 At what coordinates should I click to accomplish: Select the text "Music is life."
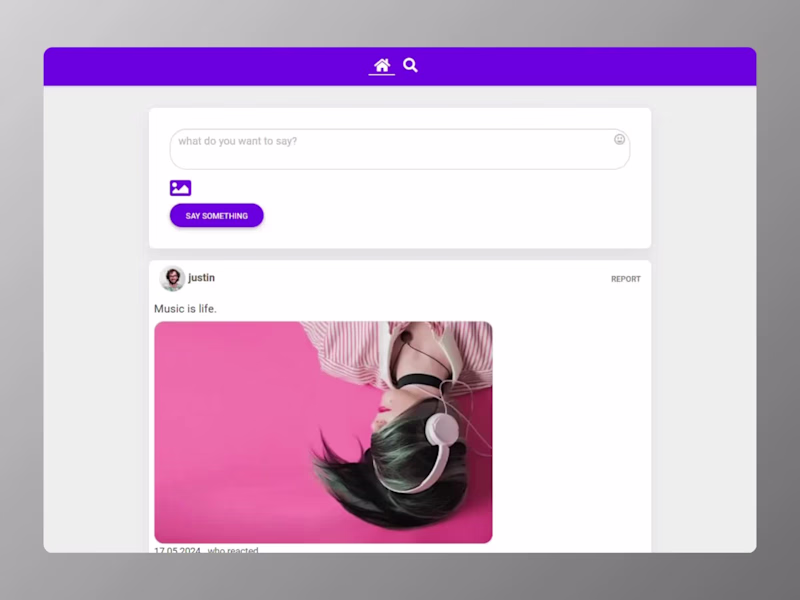(185, 309)
